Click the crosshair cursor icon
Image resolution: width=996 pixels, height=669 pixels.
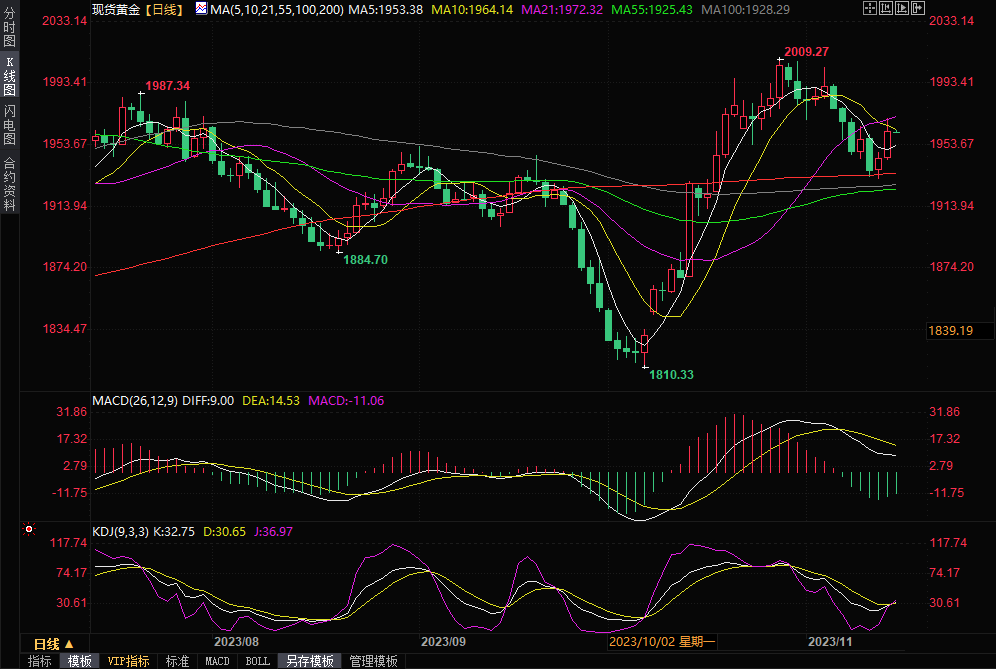[870, 9]
